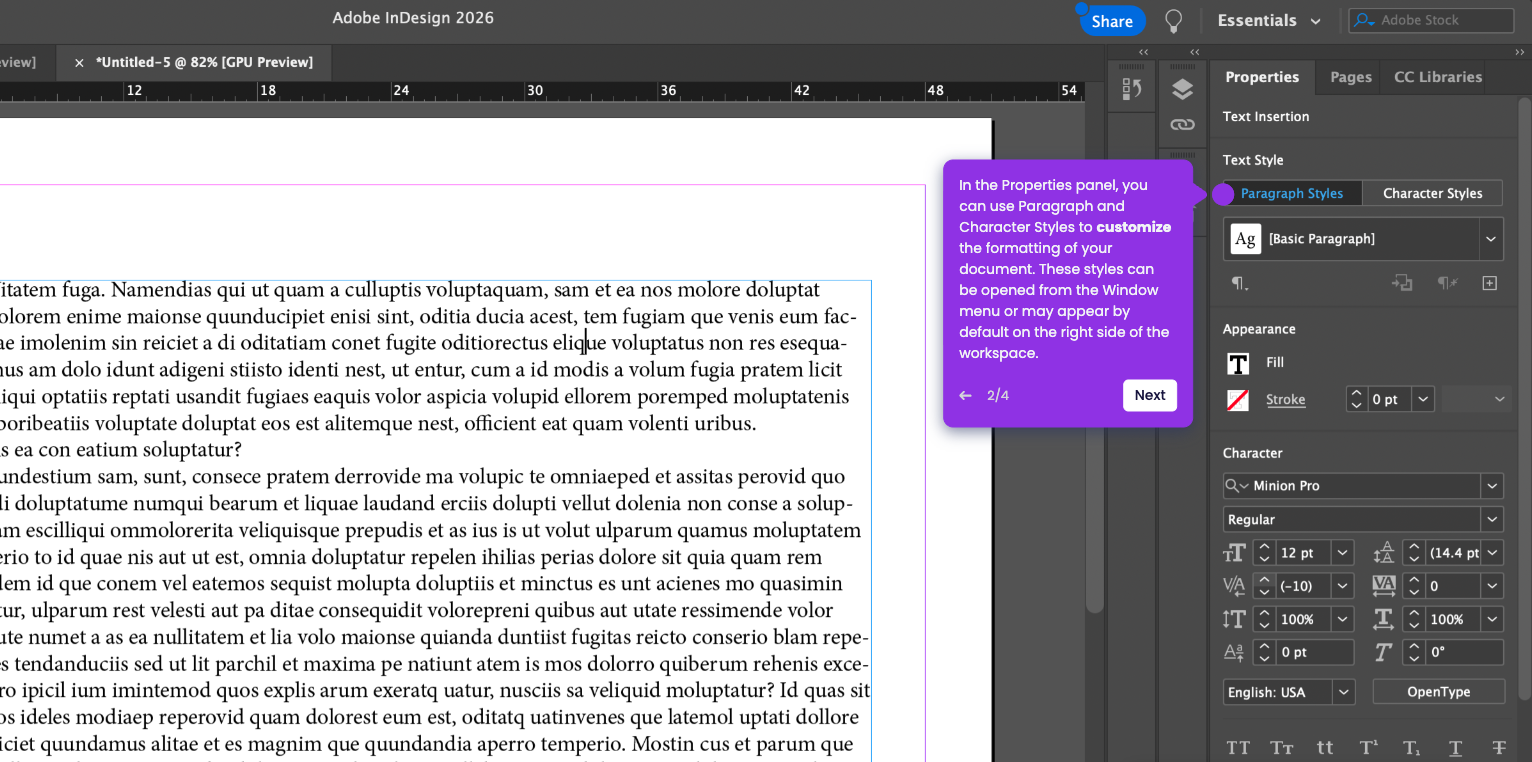This screenshot has width=1532, height=762.
Task: Open the kerning (-10) dropdown
Action: point(1342,586)
